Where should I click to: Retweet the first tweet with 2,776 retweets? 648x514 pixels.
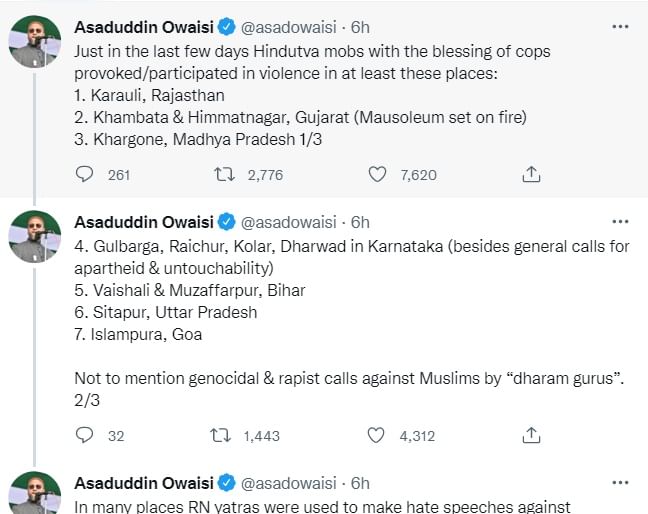click(226, 174)
